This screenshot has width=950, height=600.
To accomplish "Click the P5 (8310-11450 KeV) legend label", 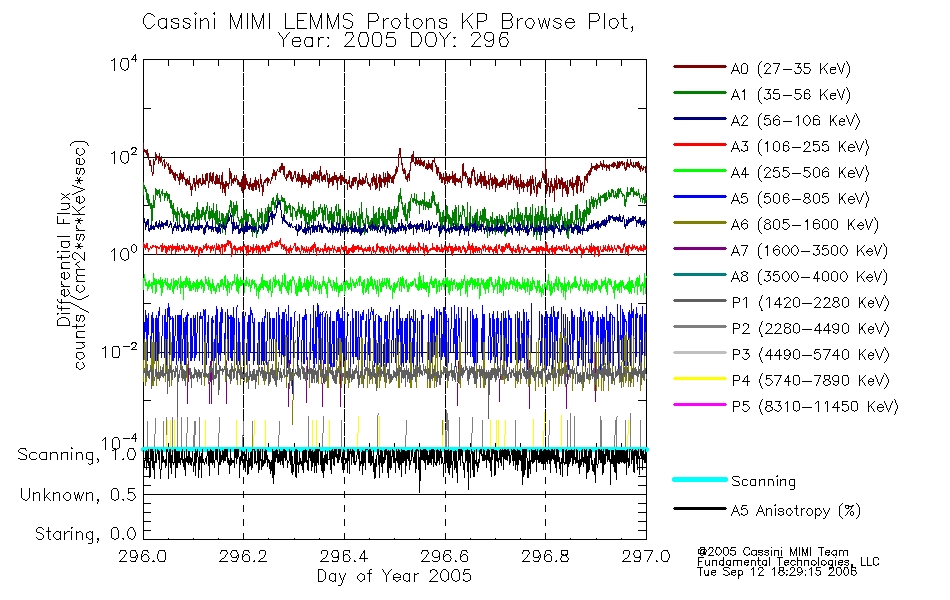I will pyautogui.click(x=815, y=407).
